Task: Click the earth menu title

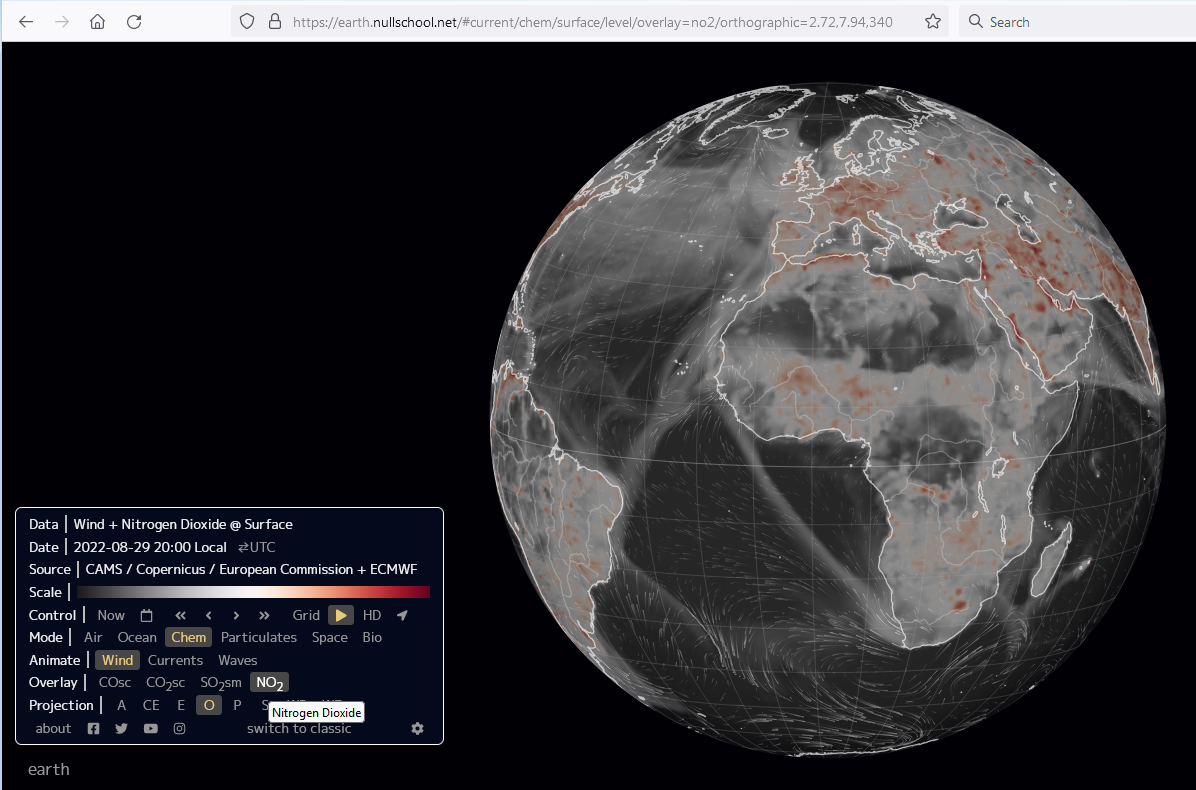Action: click(x=49, y=769)
